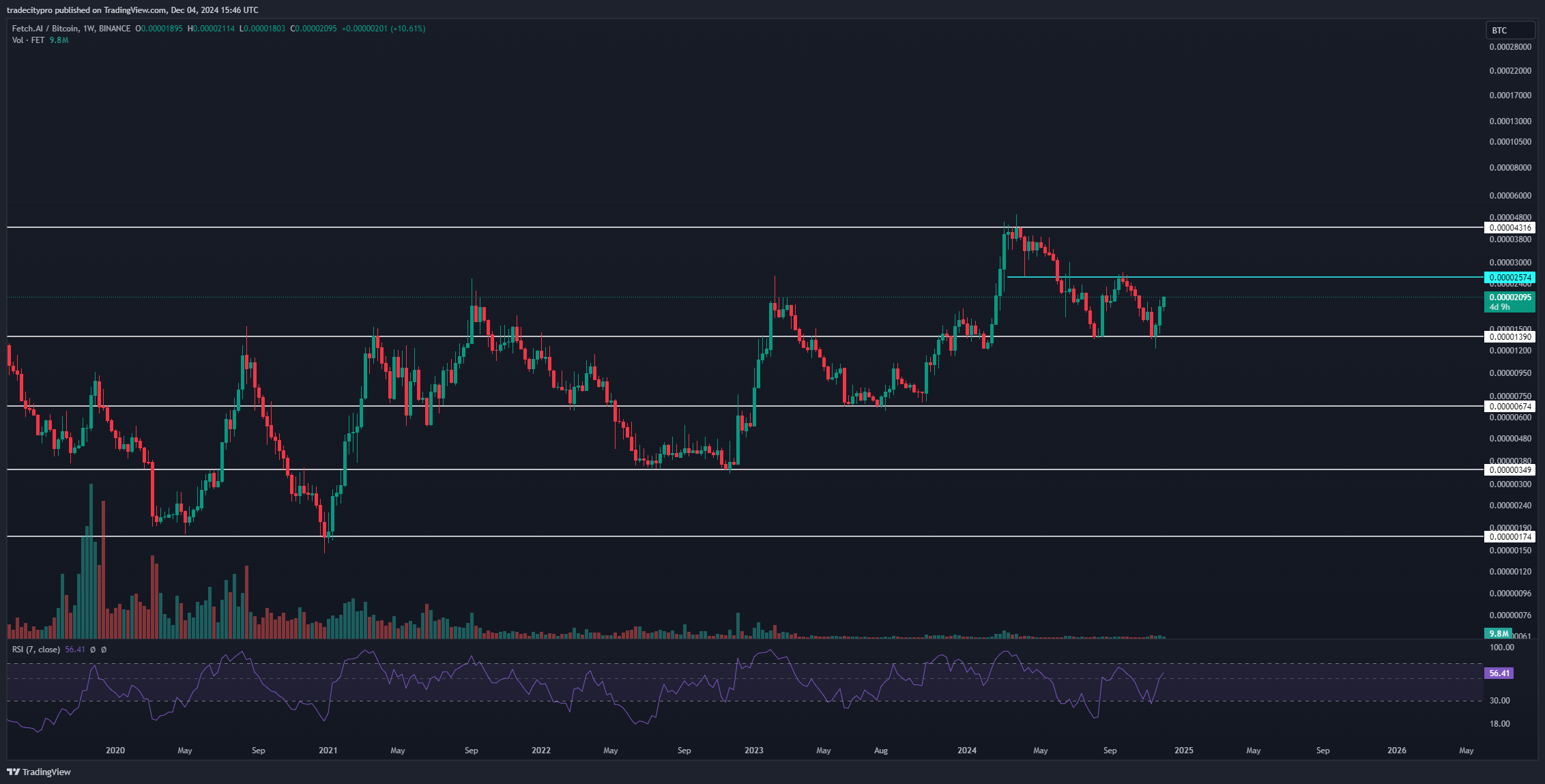Click the Vol · FET indicator label
1545x784 pixels.
tap(28, 40)
